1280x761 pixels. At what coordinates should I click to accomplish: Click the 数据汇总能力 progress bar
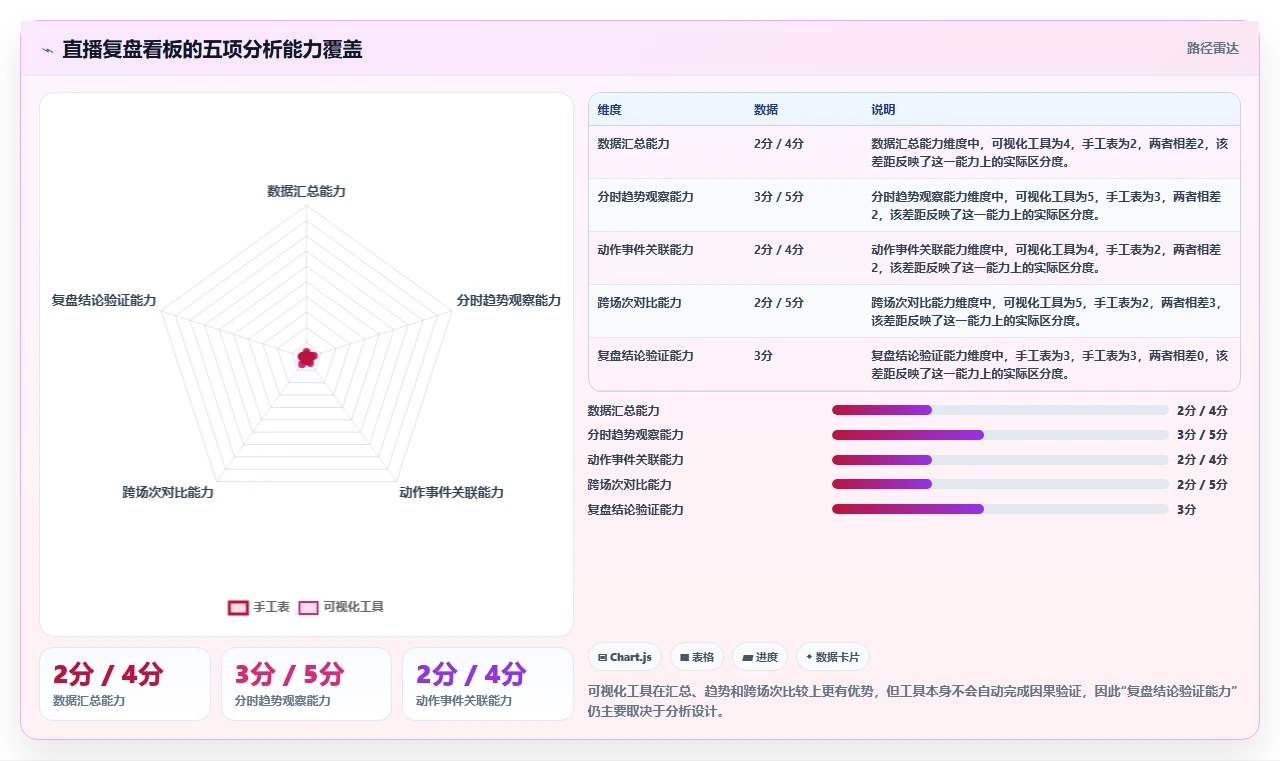1000,410
